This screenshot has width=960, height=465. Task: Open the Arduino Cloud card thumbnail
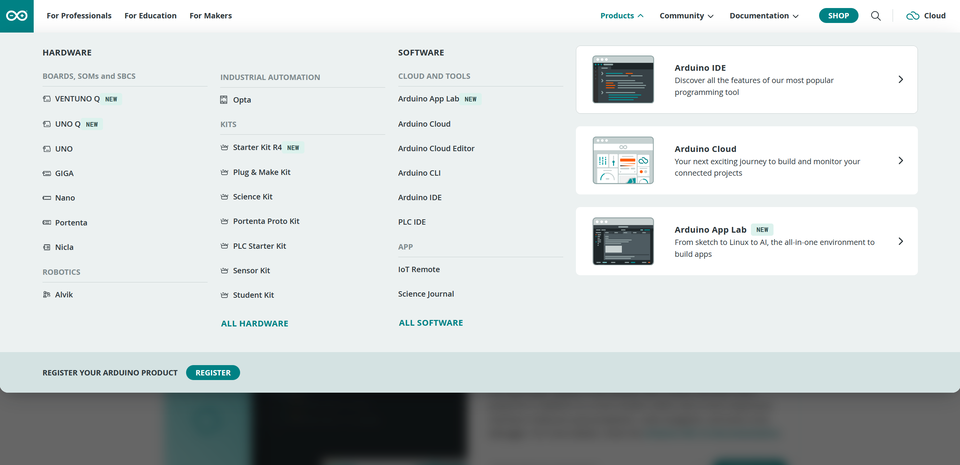pos(623,160)
